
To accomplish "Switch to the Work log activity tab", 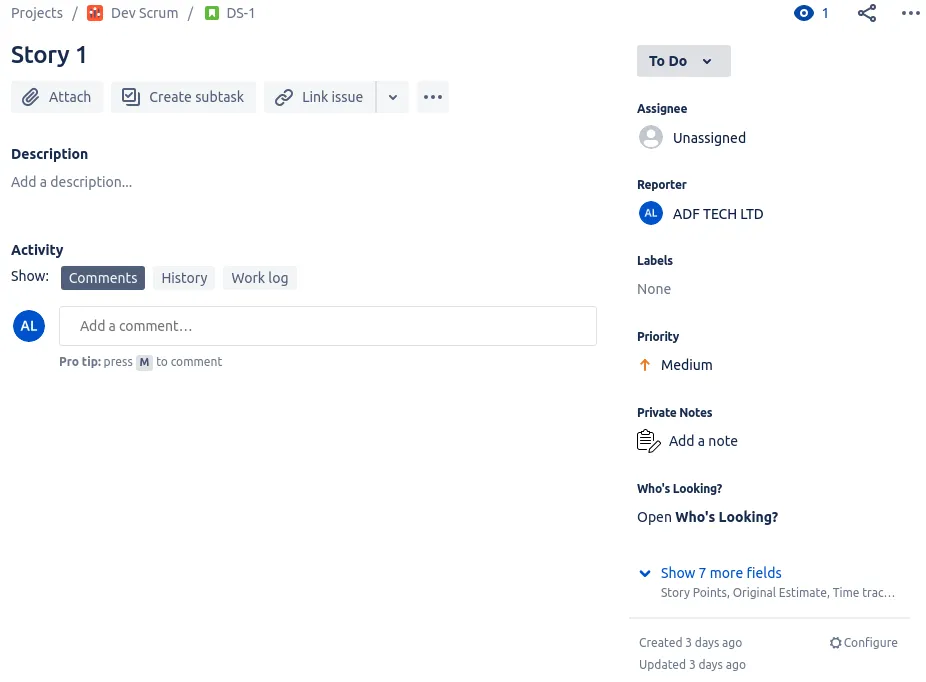I will click(x=260, y=278).
